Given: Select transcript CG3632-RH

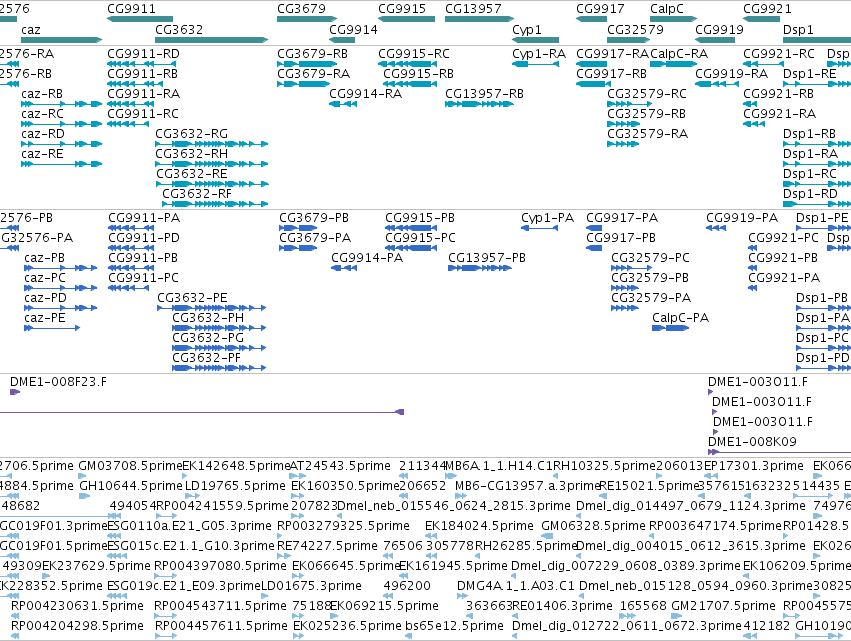Looking at the screenshot, I should point(192,154).
